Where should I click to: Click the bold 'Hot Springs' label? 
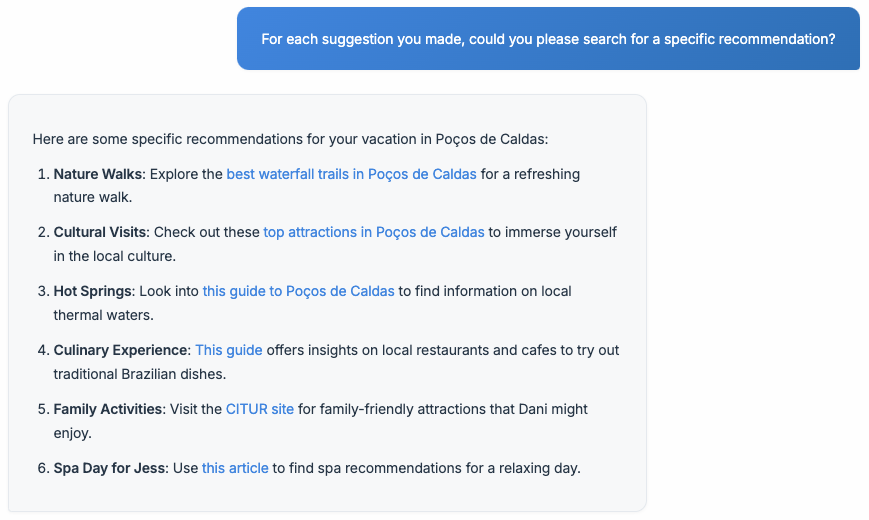coord(93,291)
